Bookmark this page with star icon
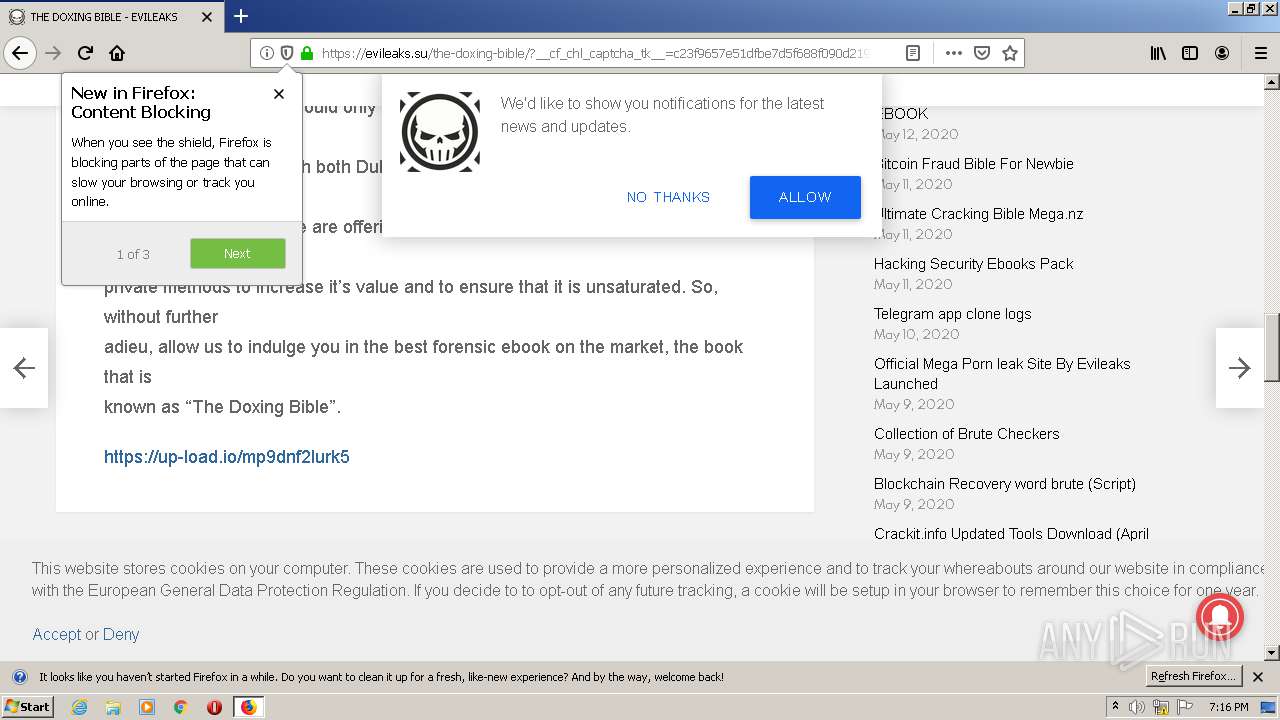Viewport: 1280px width, 720px height. [1010, 53]
